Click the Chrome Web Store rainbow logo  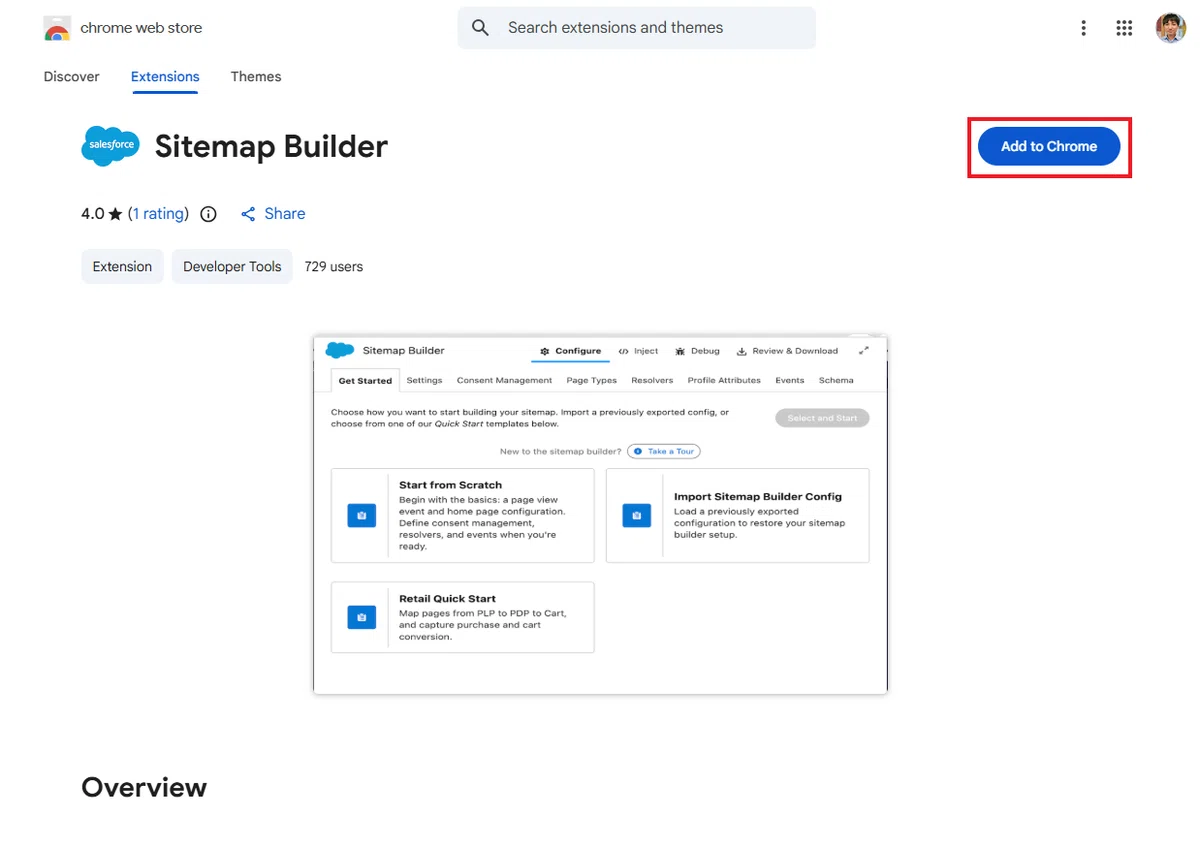[x=57, y=28]
